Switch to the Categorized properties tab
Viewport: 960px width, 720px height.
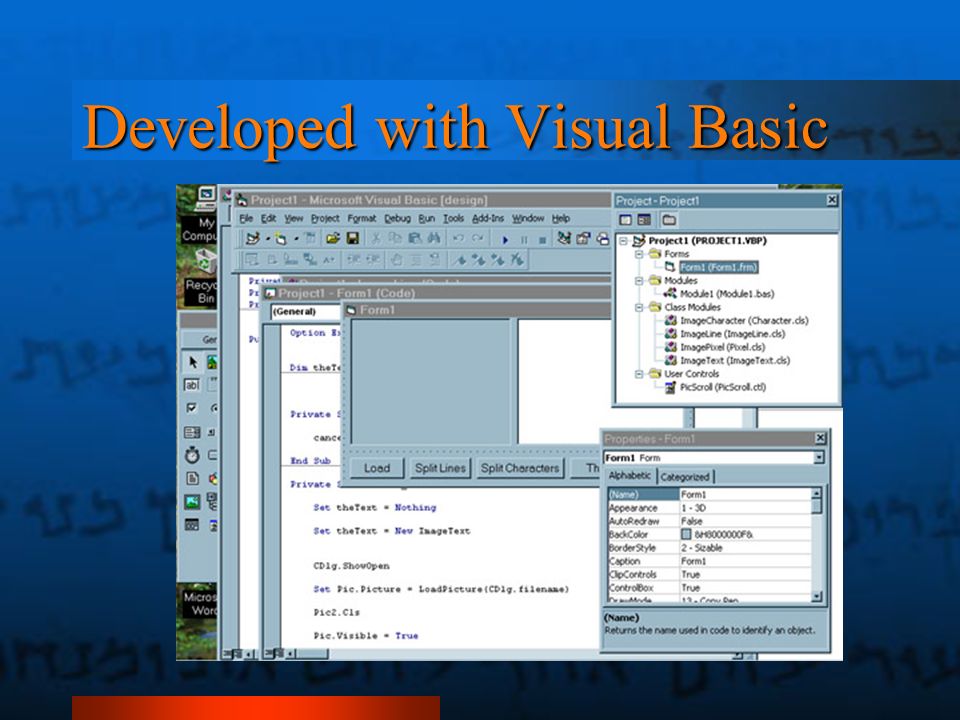pos(684,477)
